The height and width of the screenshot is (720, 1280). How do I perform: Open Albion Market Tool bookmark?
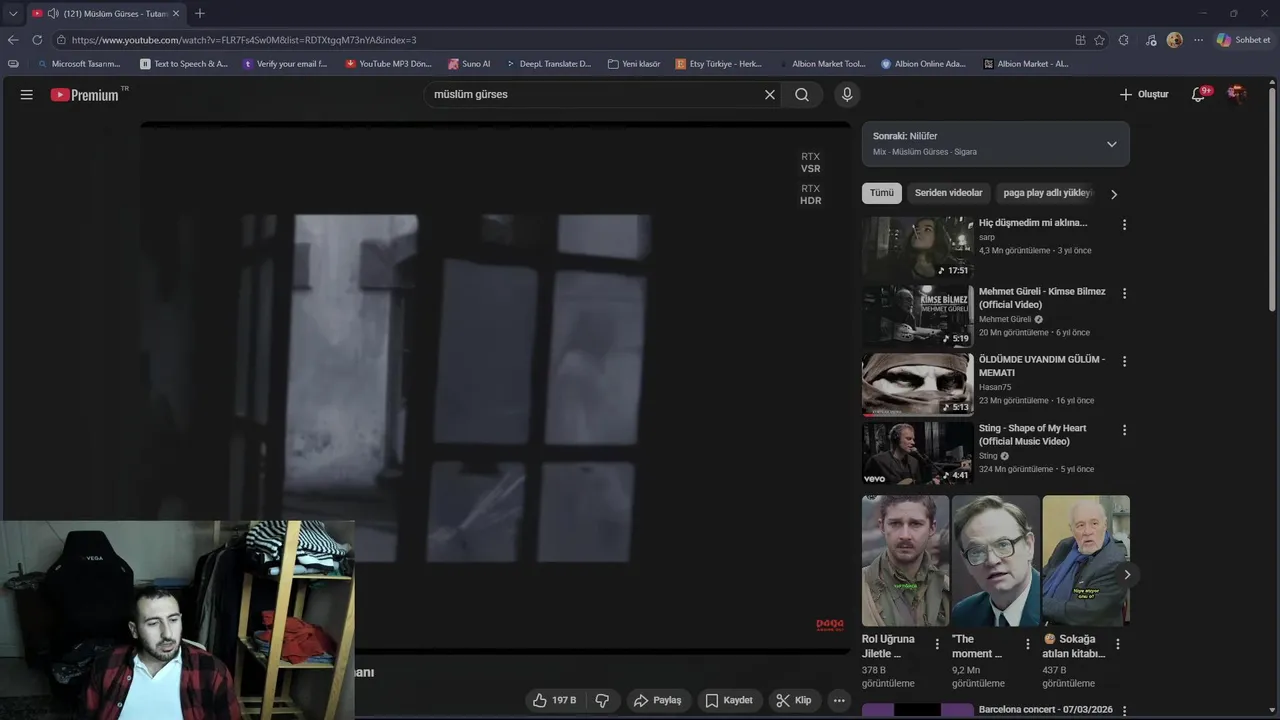click(822, 63)
